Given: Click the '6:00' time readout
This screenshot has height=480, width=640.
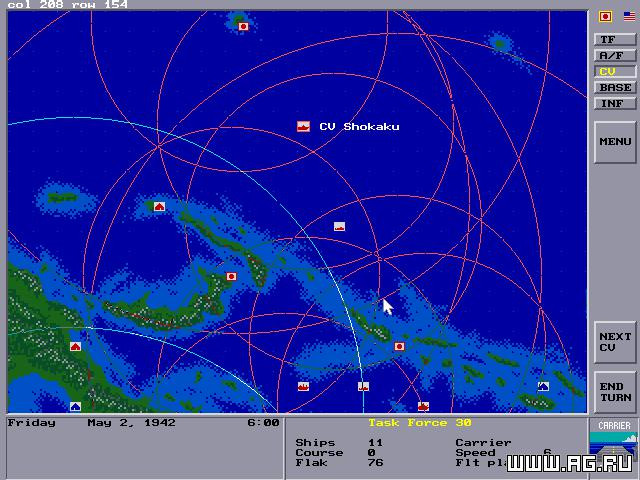Looking at the screenshot, I should pos(263,423).
